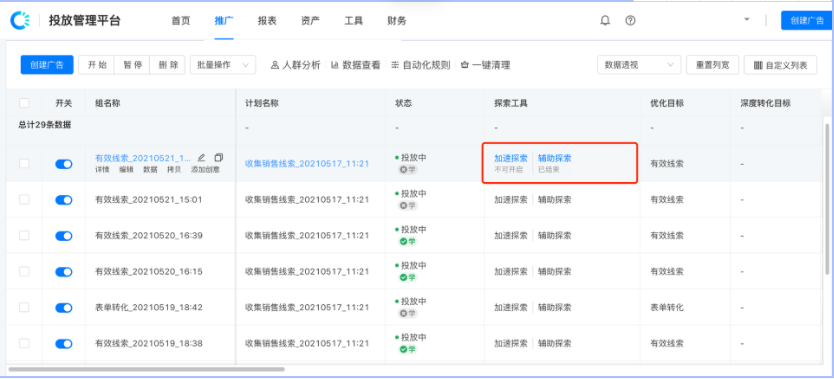Screen dimensions: 834x379
Task: Click 添加创意 under the first group
Action: point(205,170)
